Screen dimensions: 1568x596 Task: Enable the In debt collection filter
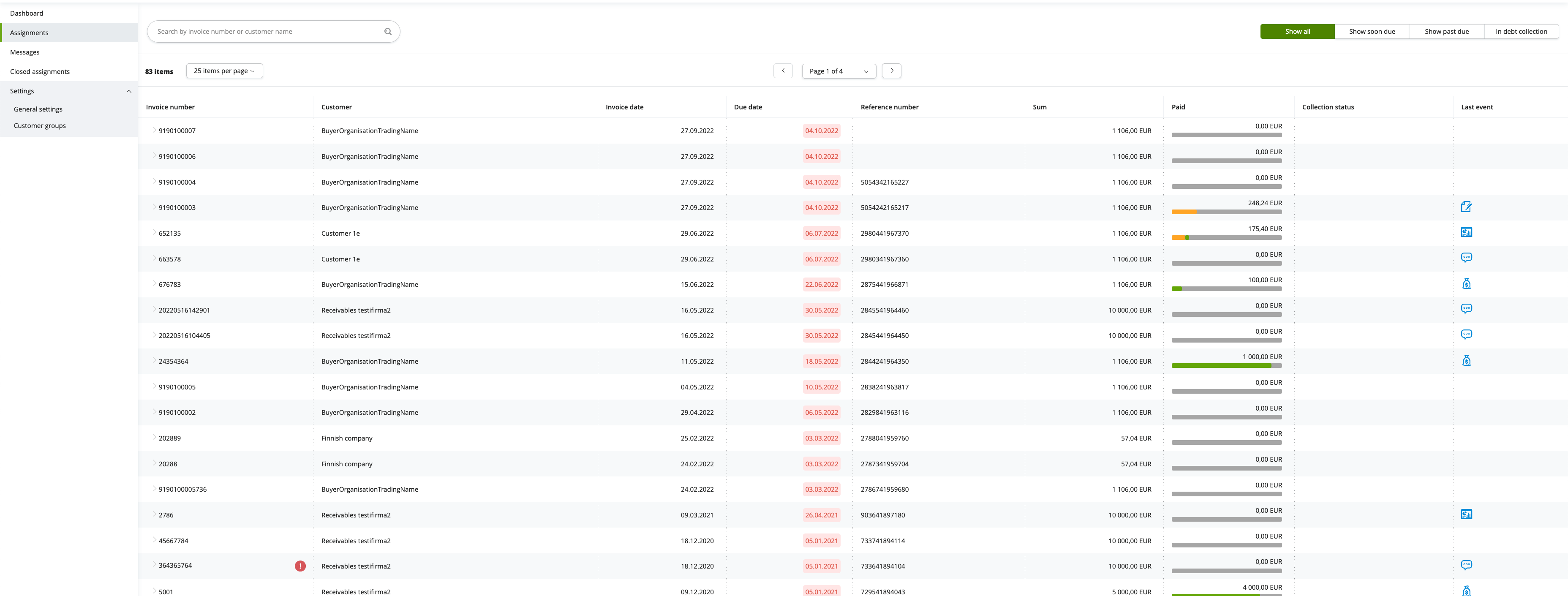point(1521,31)
